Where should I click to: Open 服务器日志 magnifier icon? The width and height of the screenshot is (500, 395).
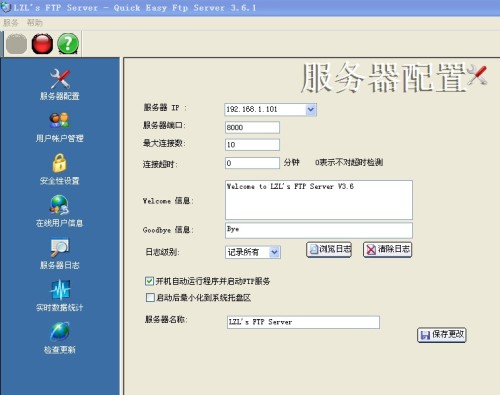tap(60, 247)
